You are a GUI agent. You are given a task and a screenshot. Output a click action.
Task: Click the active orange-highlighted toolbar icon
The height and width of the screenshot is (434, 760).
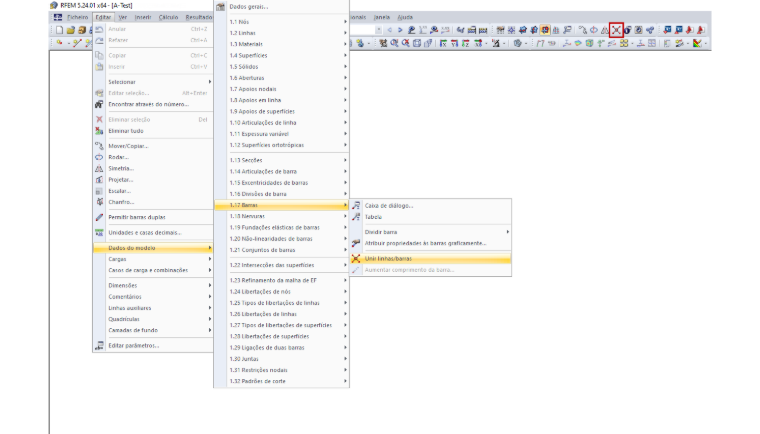tap(545, 30)
